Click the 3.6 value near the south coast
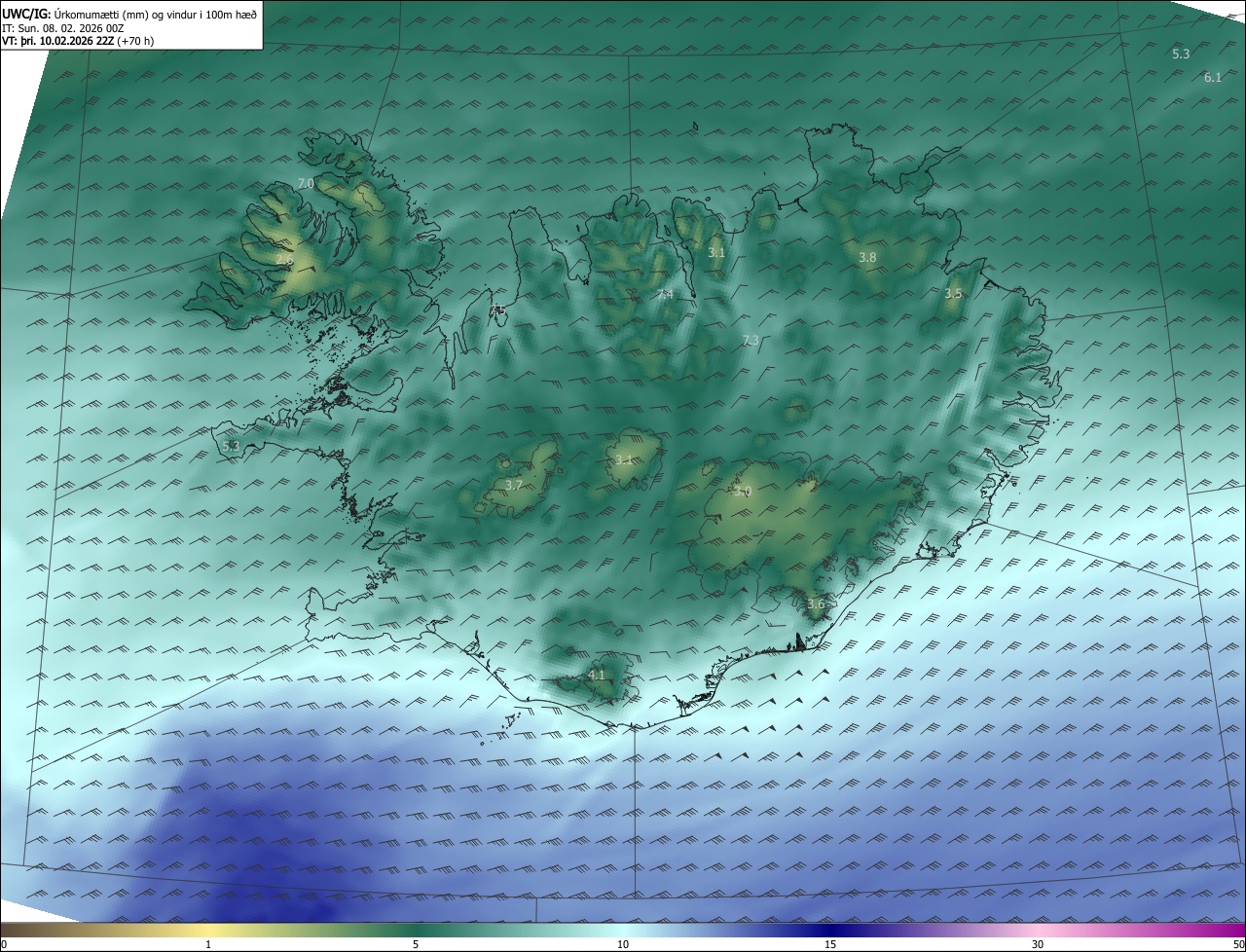This screenshot has width=1246, height=952. pos(816,604)
